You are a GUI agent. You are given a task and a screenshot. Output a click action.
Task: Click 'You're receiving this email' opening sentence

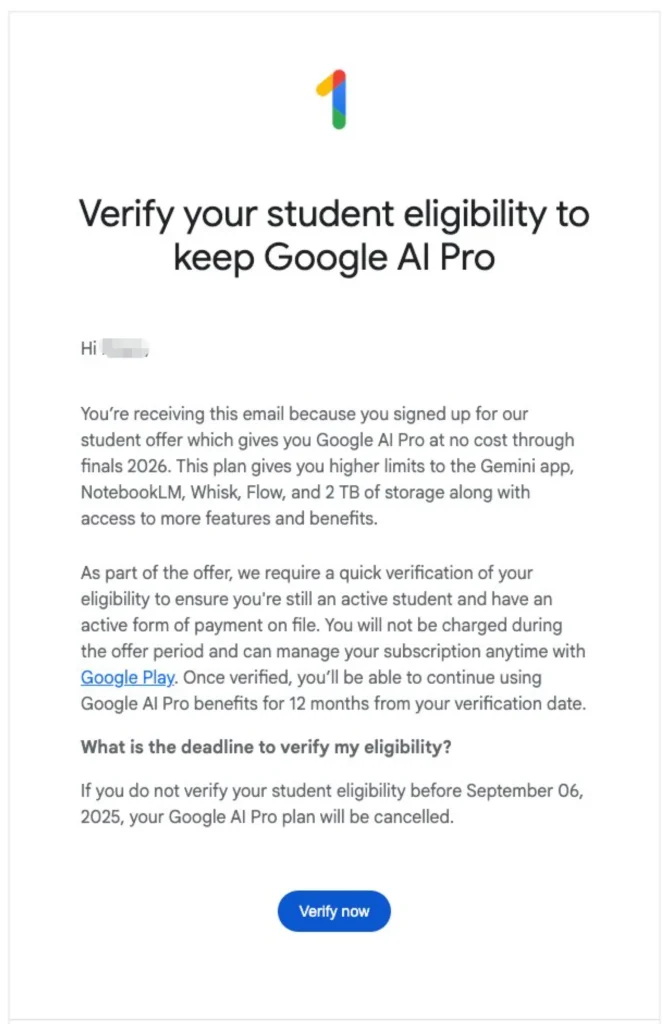pyautogui.click(x=200, y=415)
